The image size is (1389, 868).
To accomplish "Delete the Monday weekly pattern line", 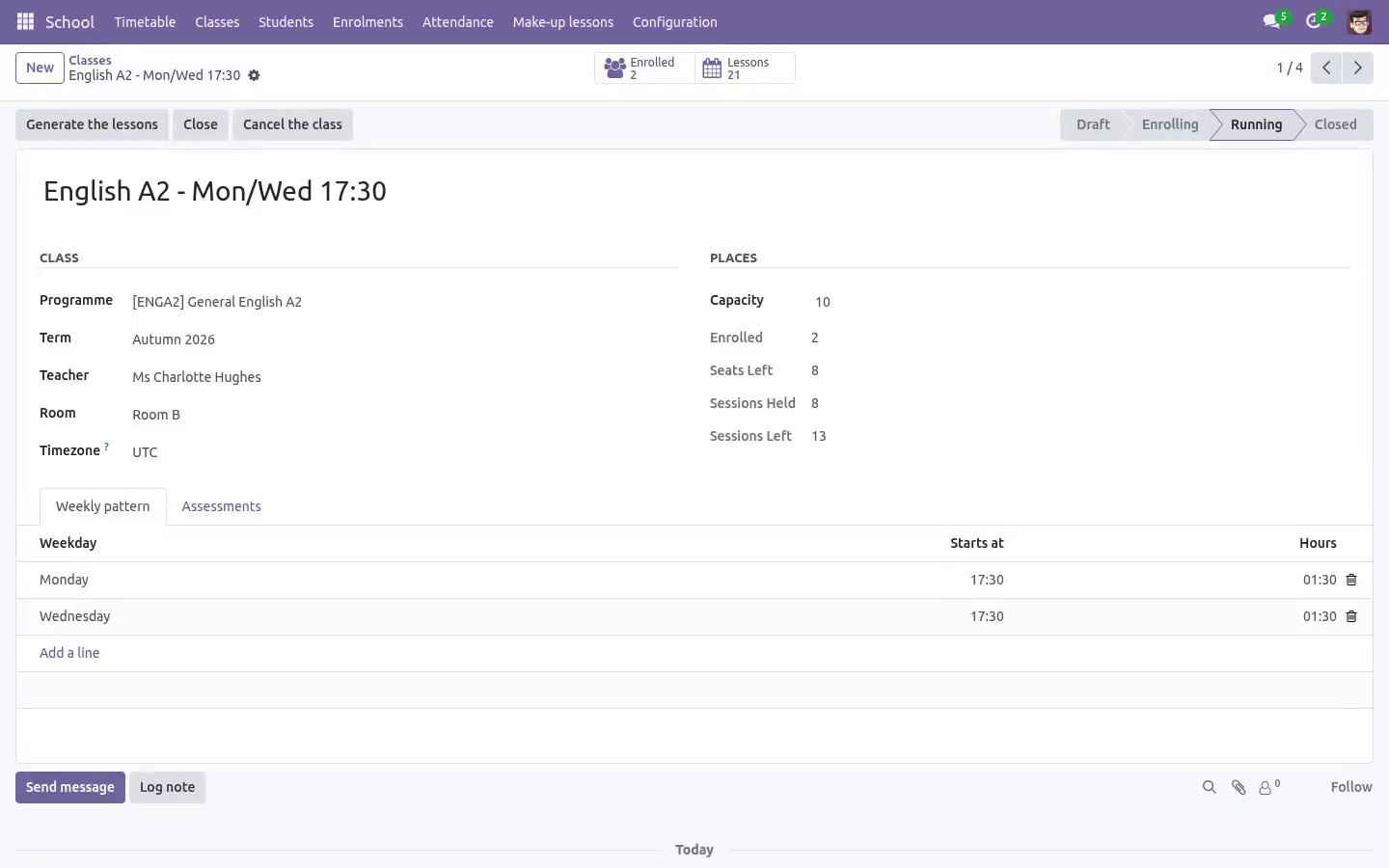I will (1351, 580).
